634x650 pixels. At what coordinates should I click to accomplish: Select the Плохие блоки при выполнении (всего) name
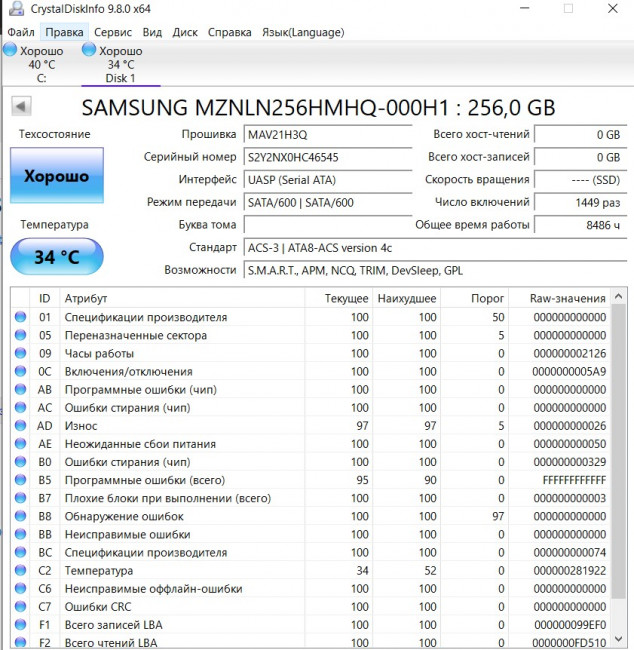(168, 498)
